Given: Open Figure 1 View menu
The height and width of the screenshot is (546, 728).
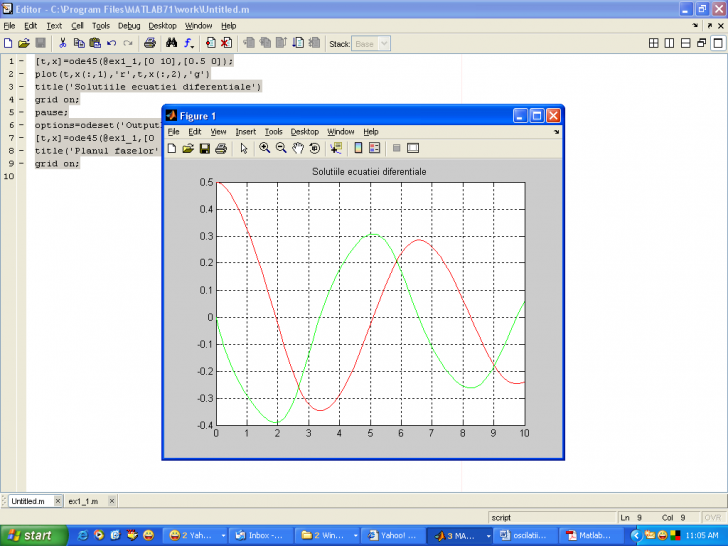Looking at the screenshot, I should [x=218, y=132].
